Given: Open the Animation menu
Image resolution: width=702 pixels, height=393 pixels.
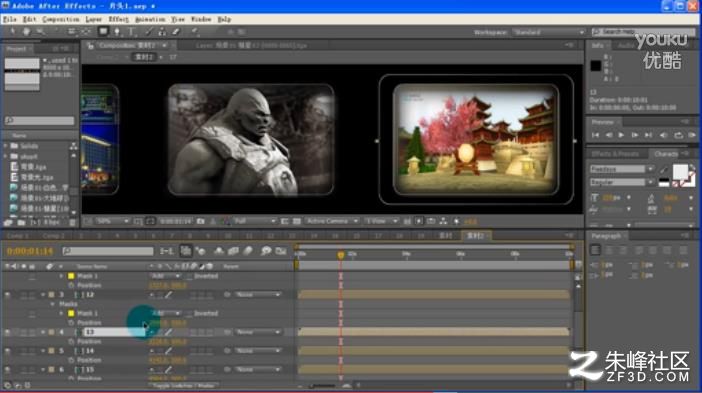Looking at the screenshot, I should tap(150, 19).
